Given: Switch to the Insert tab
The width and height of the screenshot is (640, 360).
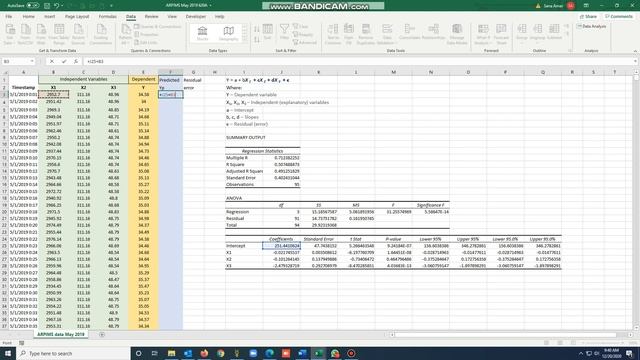Looking at the screenshot, I should point(49,17).
